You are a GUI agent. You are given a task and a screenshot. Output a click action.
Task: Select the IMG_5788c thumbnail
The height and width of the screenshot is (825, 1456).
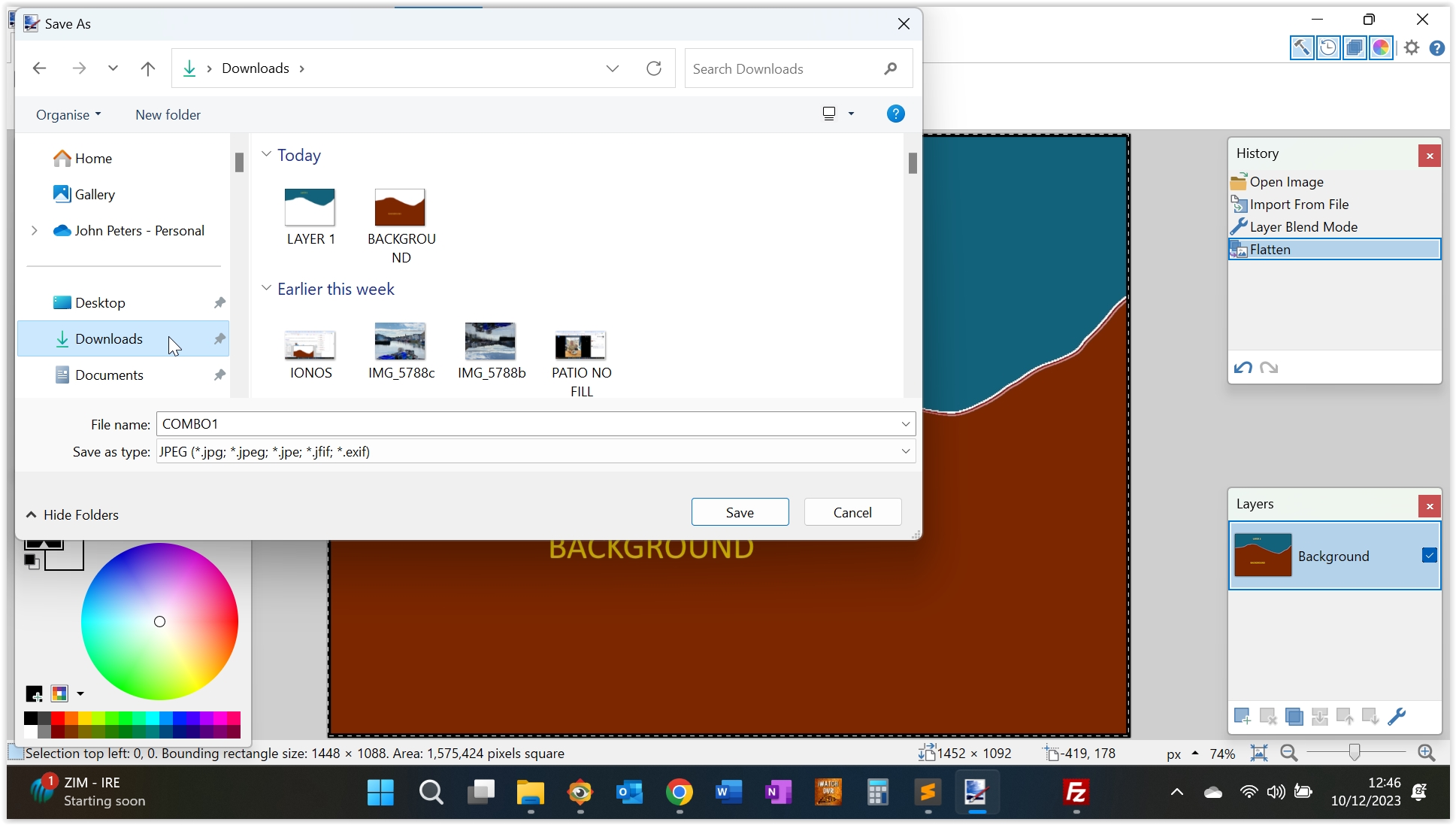click(401, 341)
